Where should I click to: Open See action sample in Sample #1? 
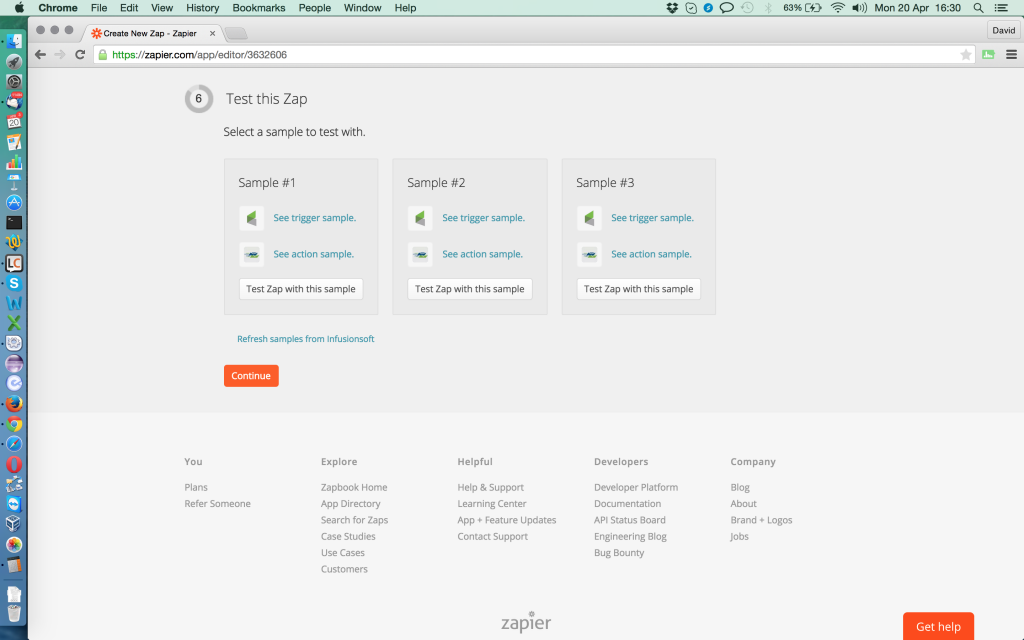pyautogui.click(x=313, y=254)
